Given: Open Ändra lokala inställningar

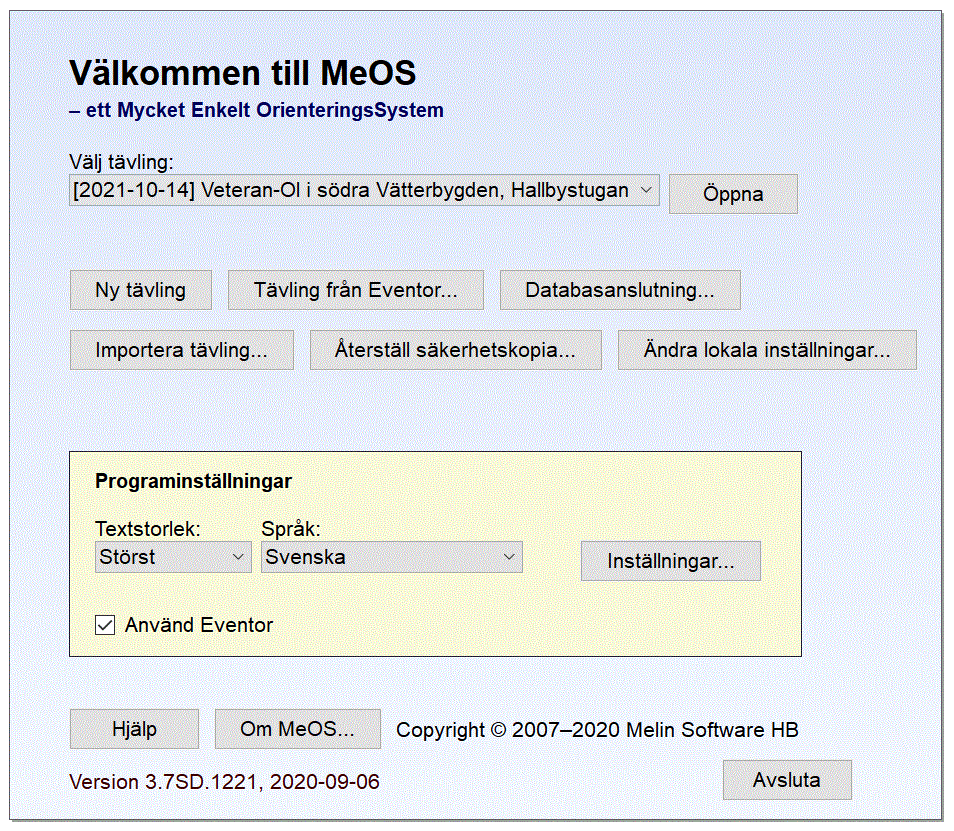Looking at the screenshot, I should point(766,349).
